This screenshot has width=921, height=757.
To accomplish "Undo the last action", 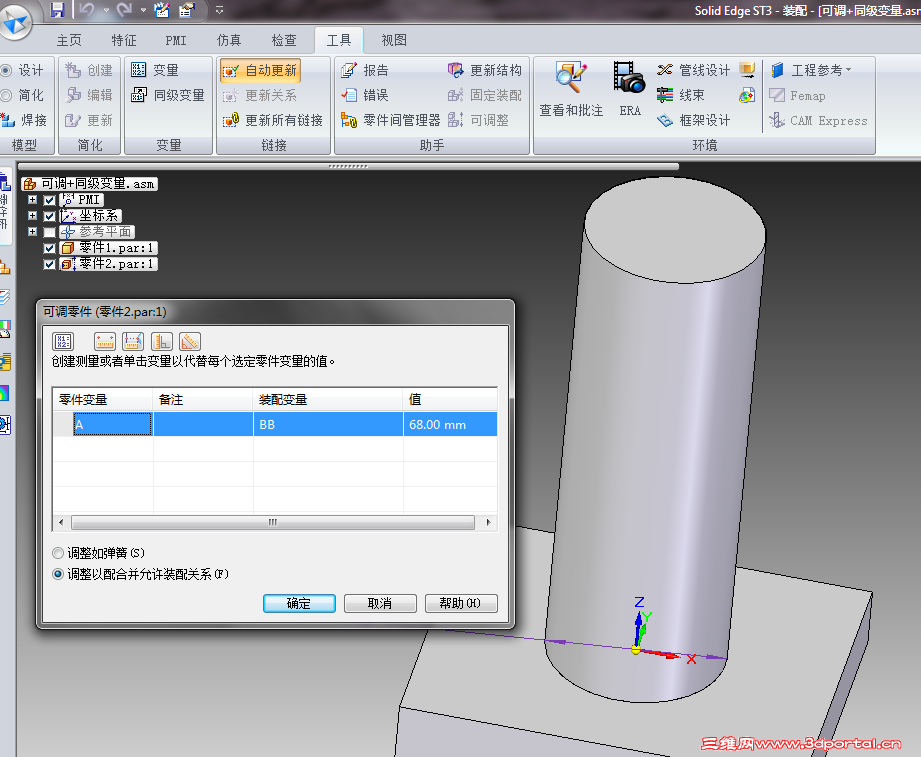I will coord(86,9).
